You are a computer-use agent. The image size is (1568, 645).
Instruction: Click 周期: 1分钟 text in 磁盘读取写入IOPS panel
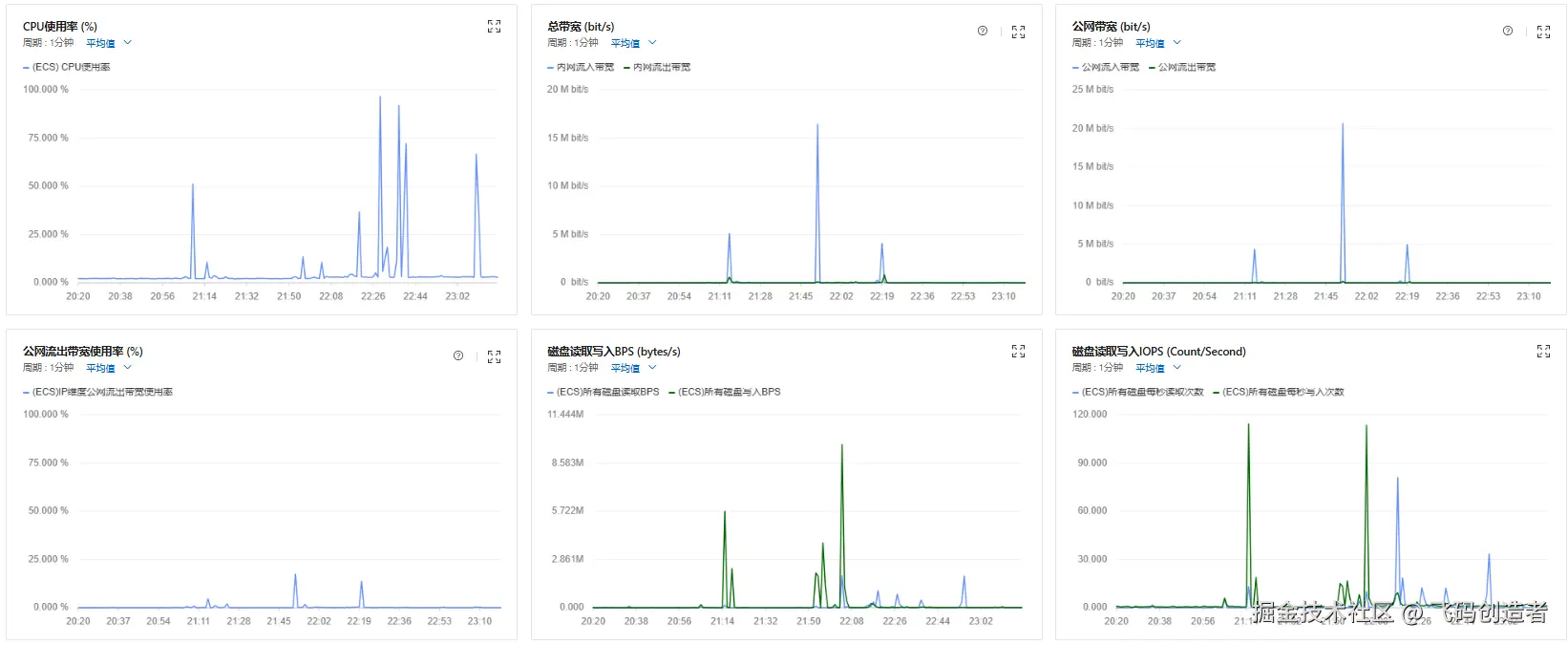click(1098, 368)
